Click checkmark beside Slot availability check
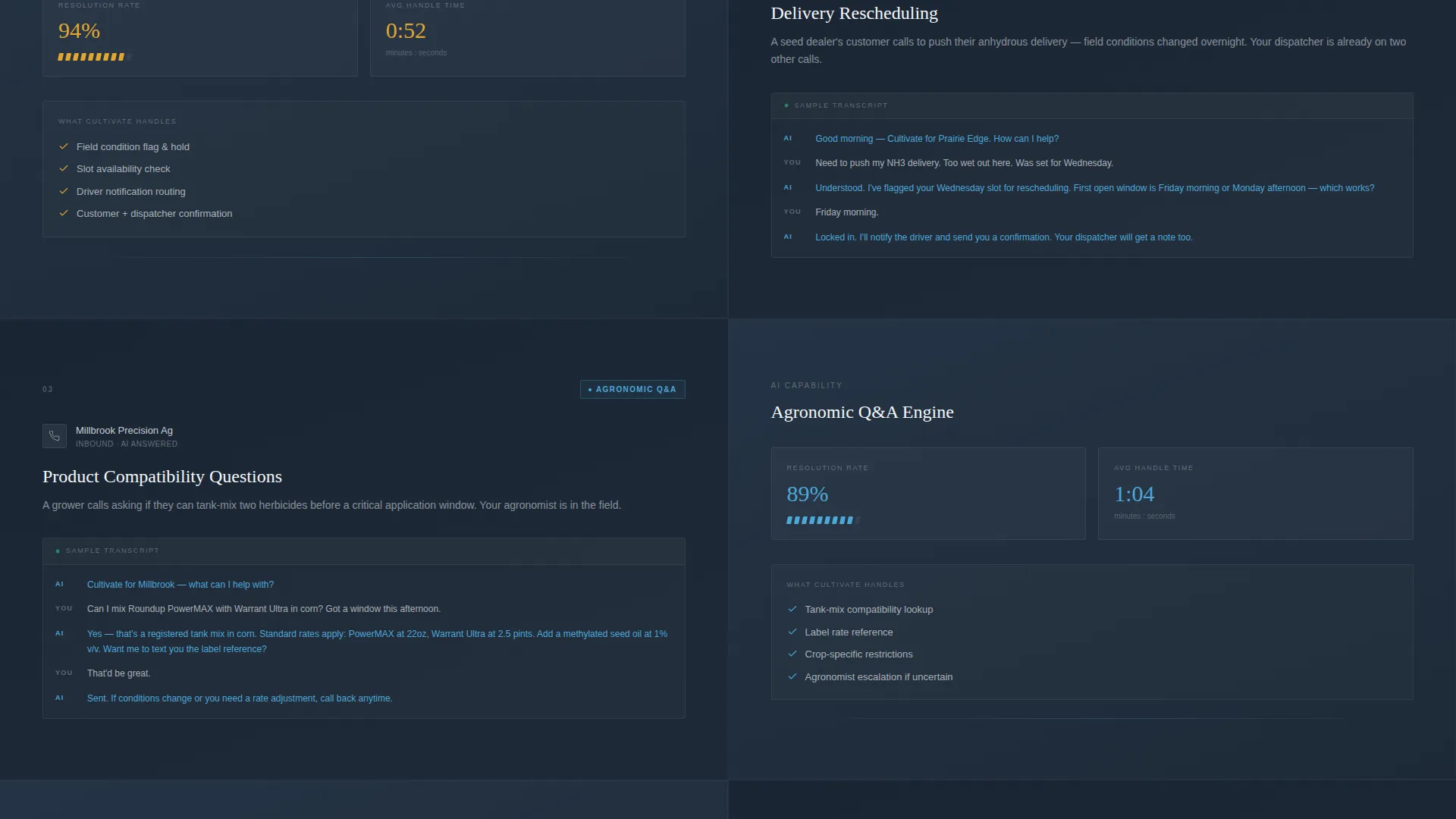1456x819 pixels. coord(64,168)
